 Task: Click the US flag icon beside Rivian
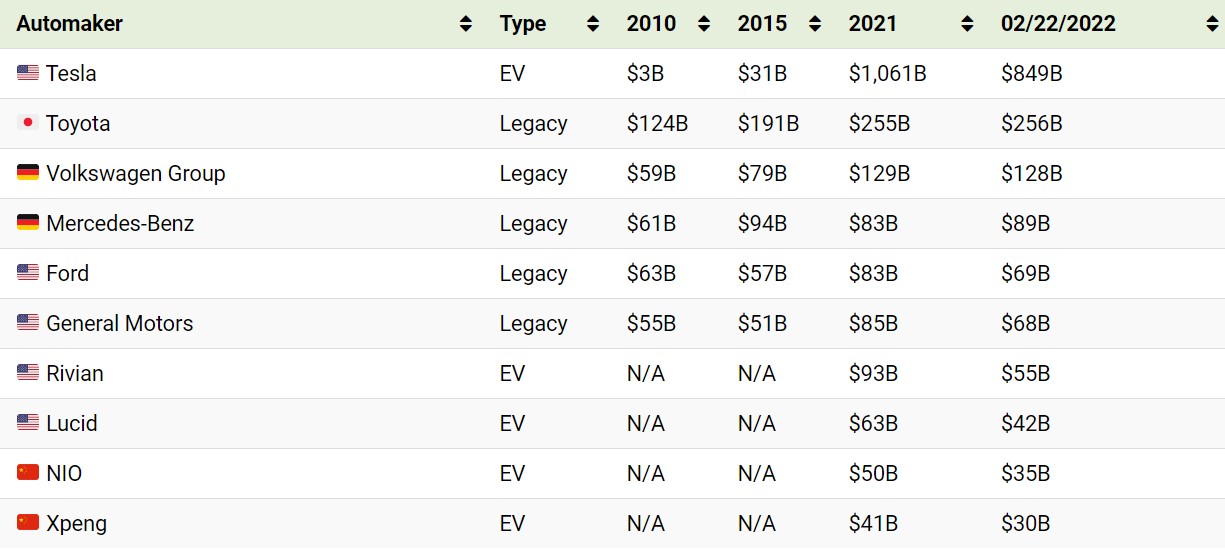[x=28, y=373]
